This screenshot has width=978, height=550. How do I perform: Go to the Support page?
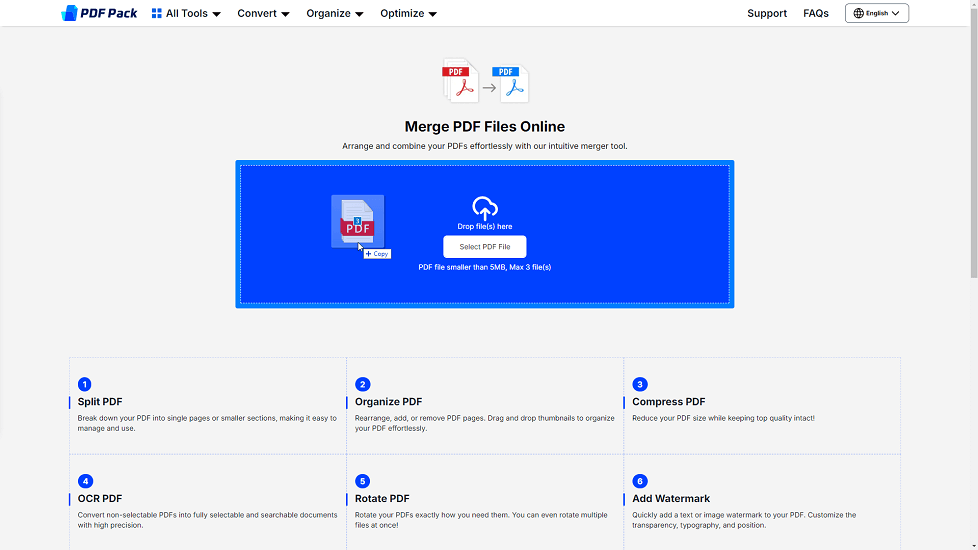767,14
